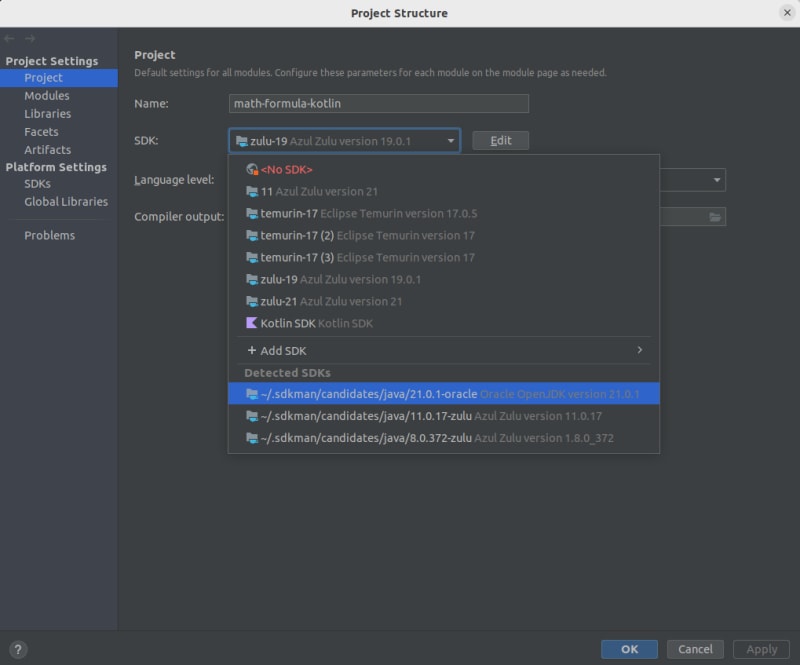
Task: Select zulu-19 in the SDK list
Action: pyautogui.click(x=444, y=279)
